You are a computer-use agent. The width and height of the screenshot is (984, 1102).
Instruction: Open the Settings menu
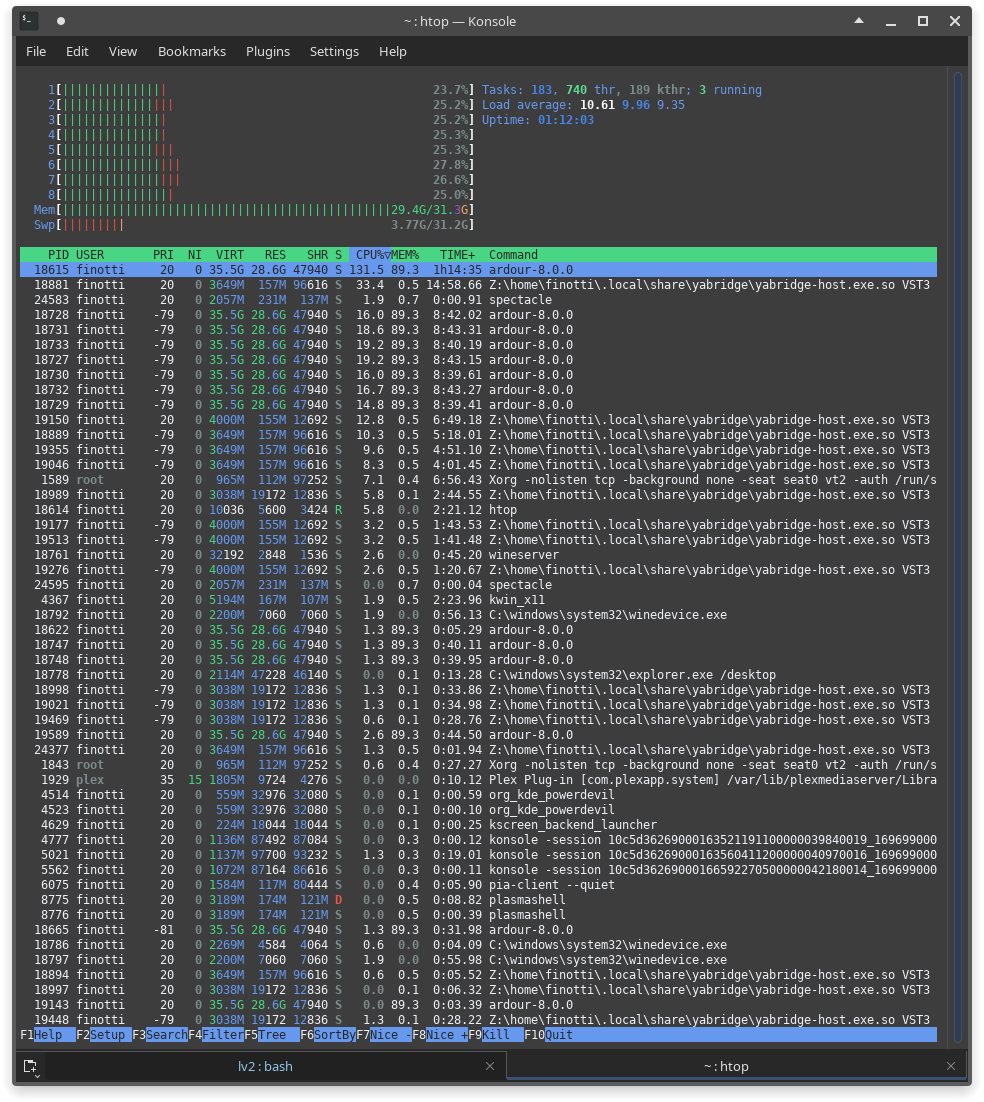click(x=334, y=51)
